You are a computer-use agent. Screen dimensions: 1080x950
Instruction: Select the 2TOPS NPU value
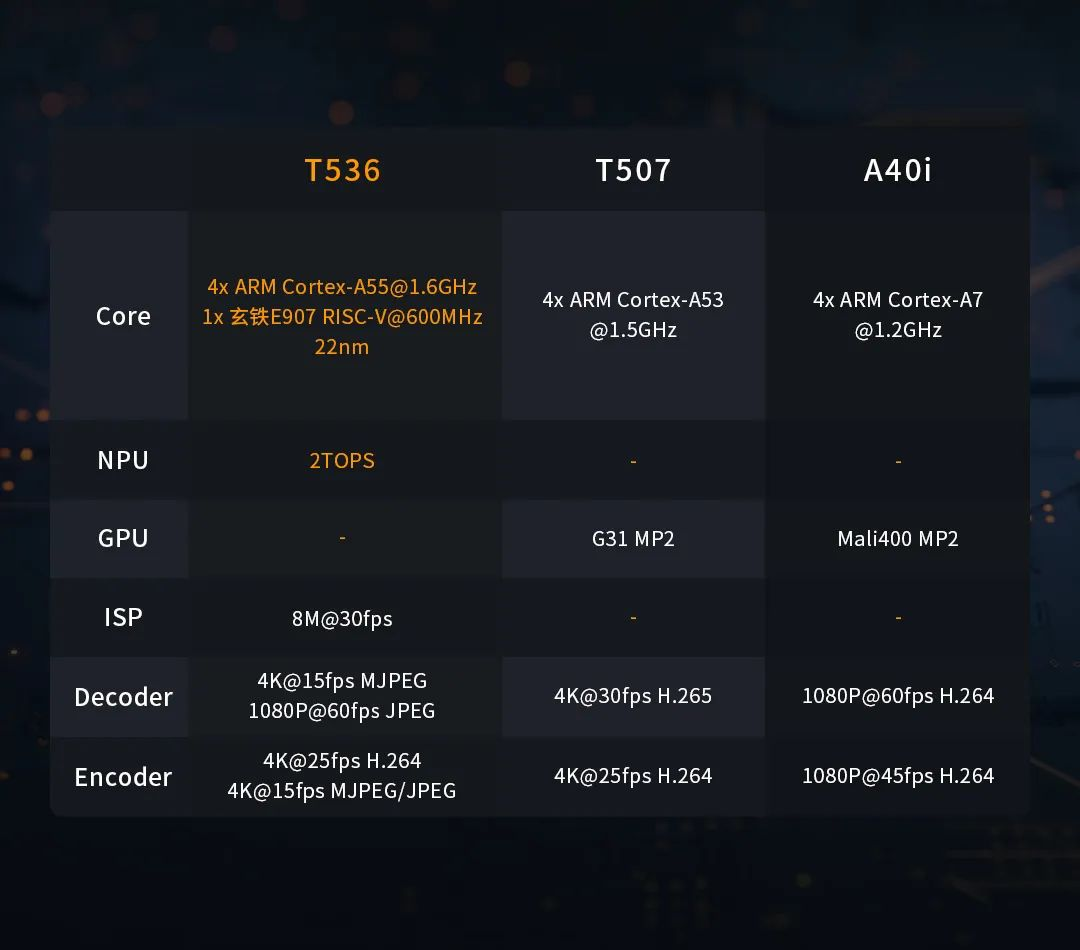[x=342, y=461]
